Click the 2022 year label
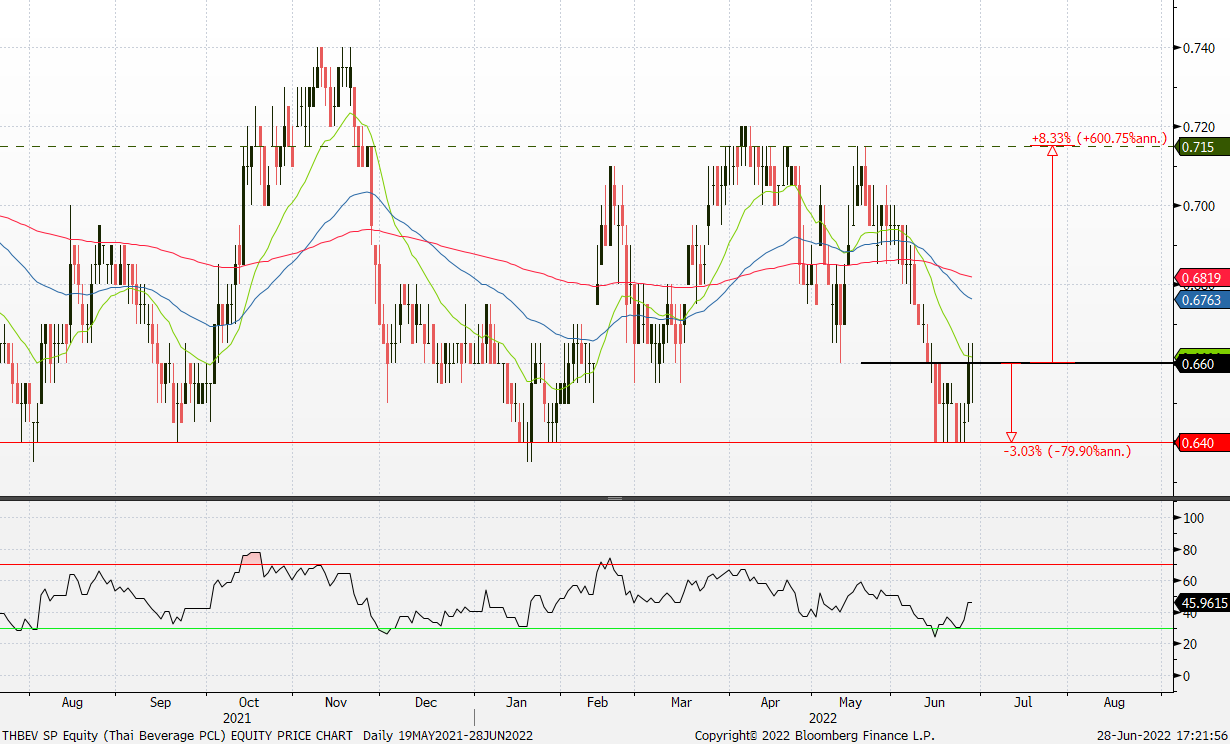This screenshot has width=1230, height=744. click(822, 718)
